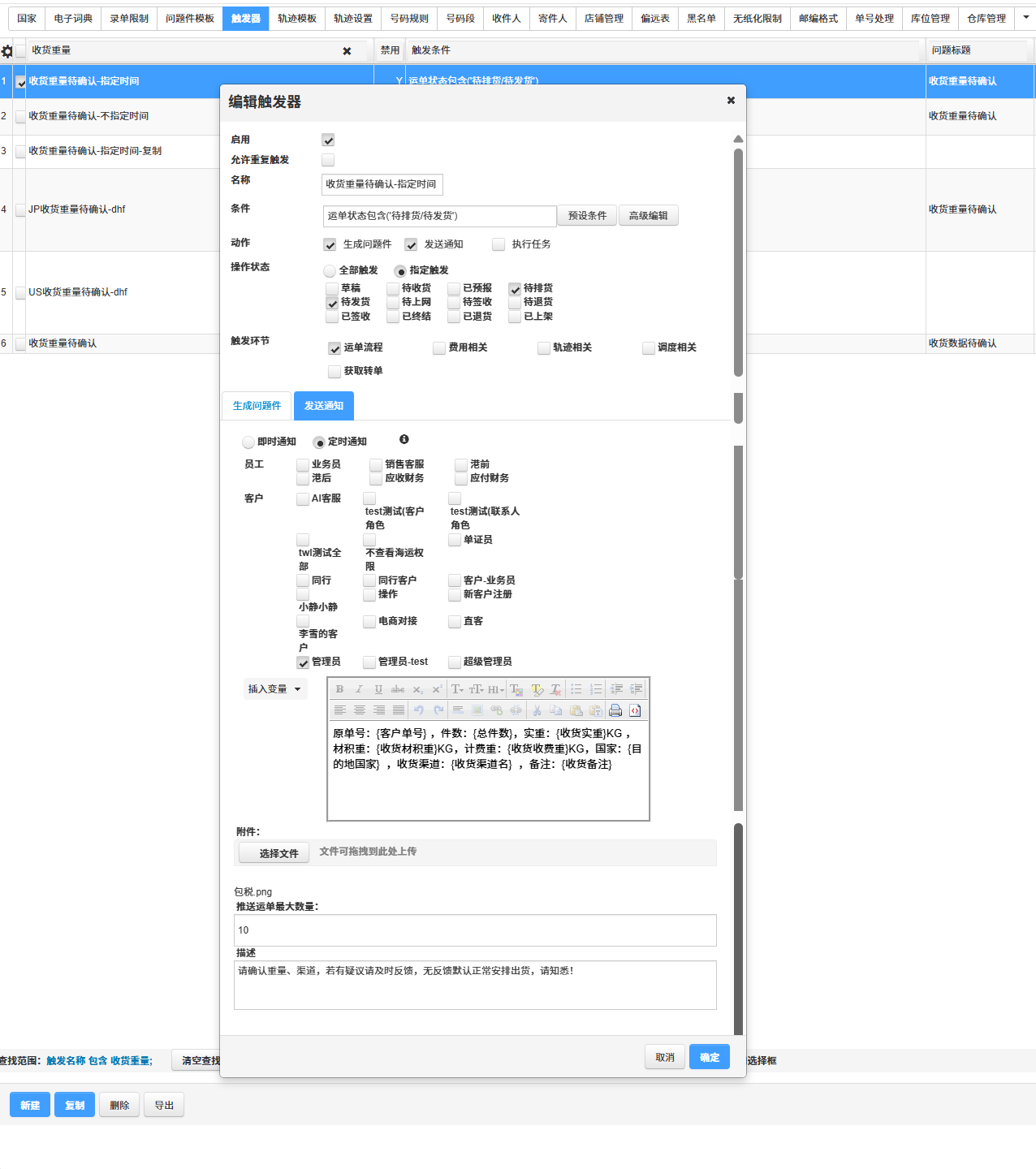Viewport: 1036px width, 1169px height.
Task: Click the info icon beside 定时通知
Action: [x=404, y=439]
